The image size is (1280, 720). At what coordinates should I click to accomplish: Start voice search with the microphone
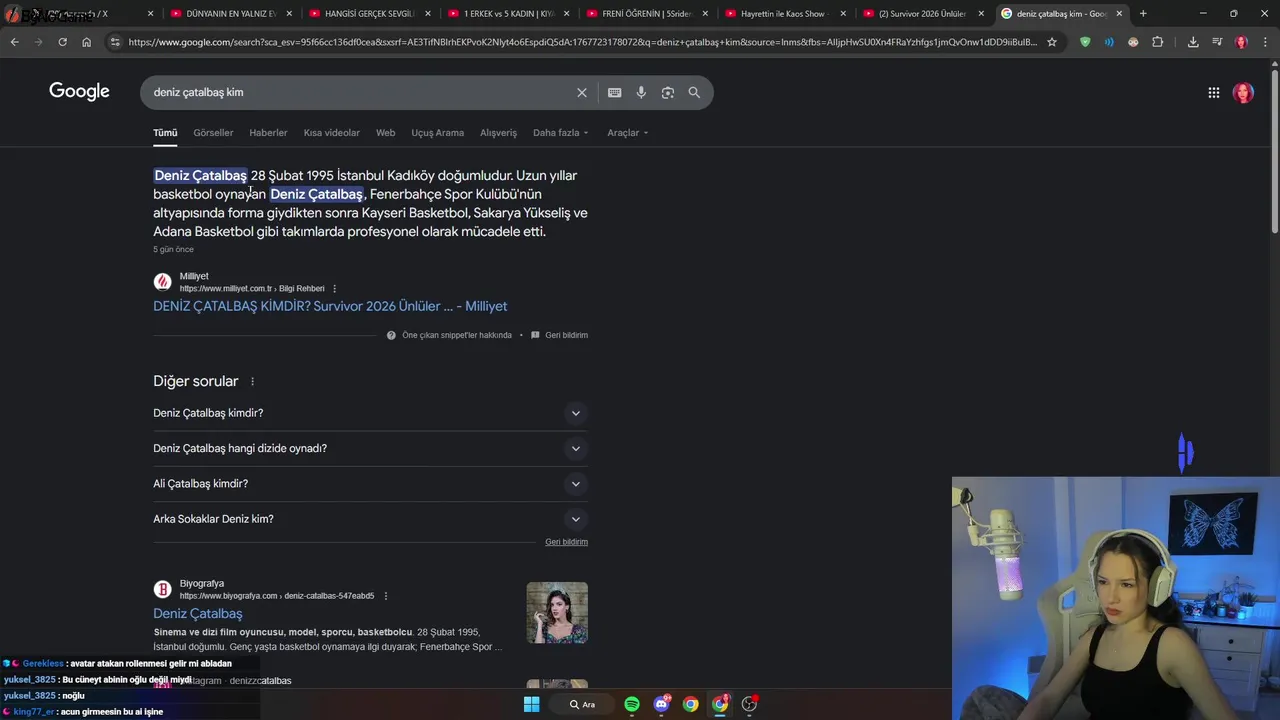(x=641, y=92)
